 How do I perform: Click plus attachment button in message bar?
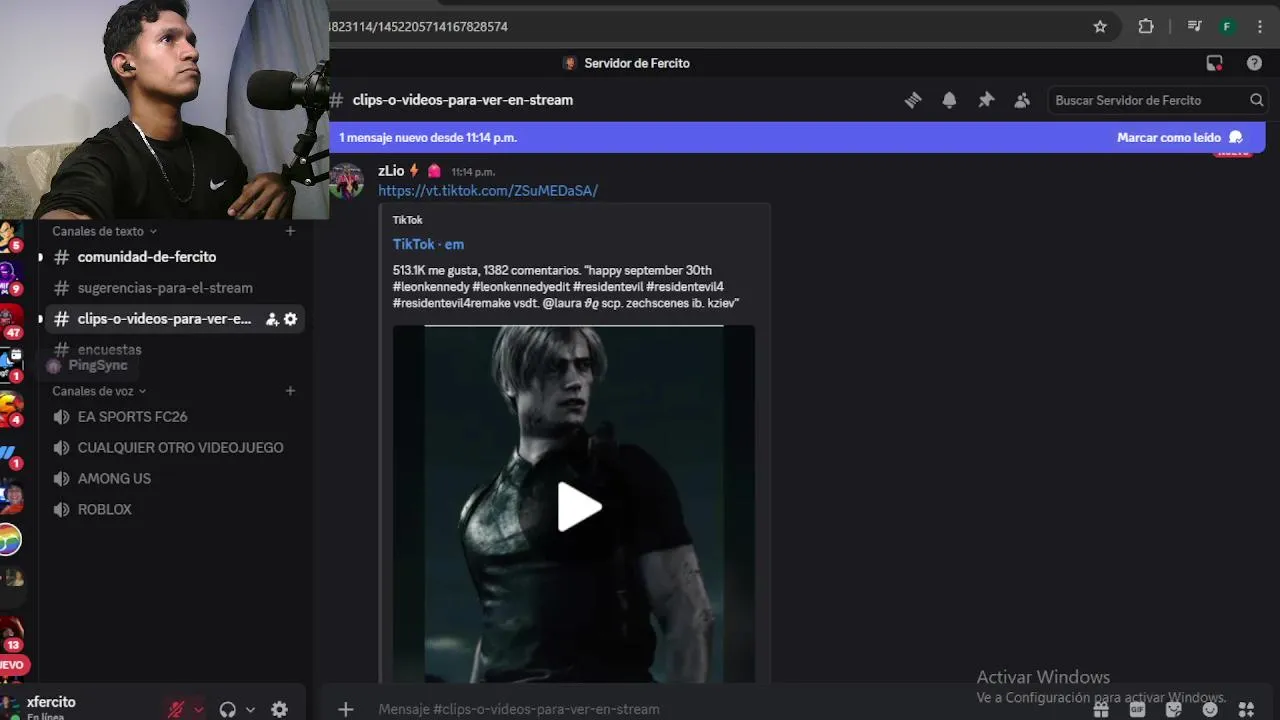coord(345,709)
